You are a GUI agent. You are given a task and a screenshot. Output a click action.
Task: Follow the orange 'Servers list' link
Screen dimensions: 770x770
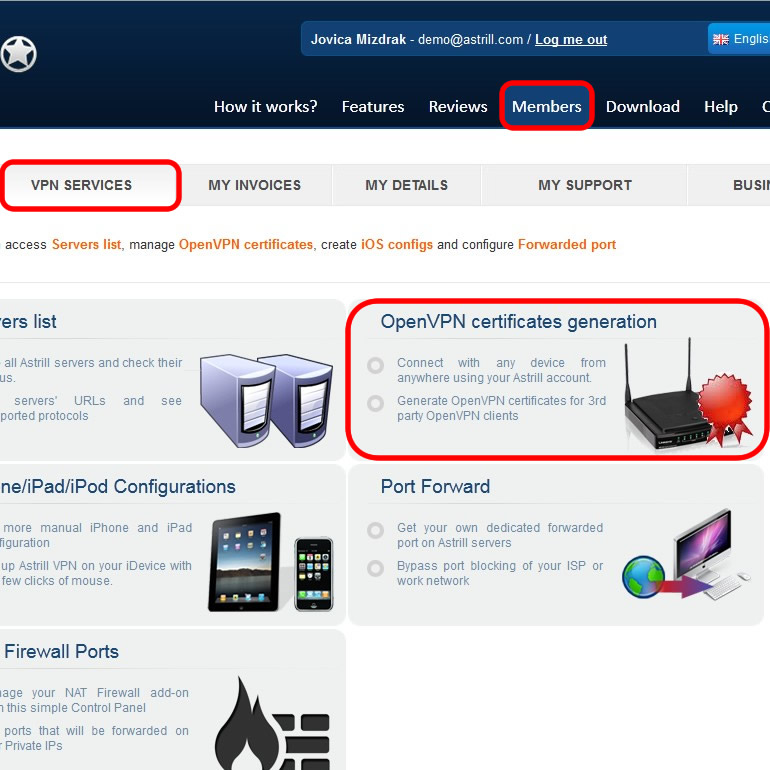coord(86,245)
